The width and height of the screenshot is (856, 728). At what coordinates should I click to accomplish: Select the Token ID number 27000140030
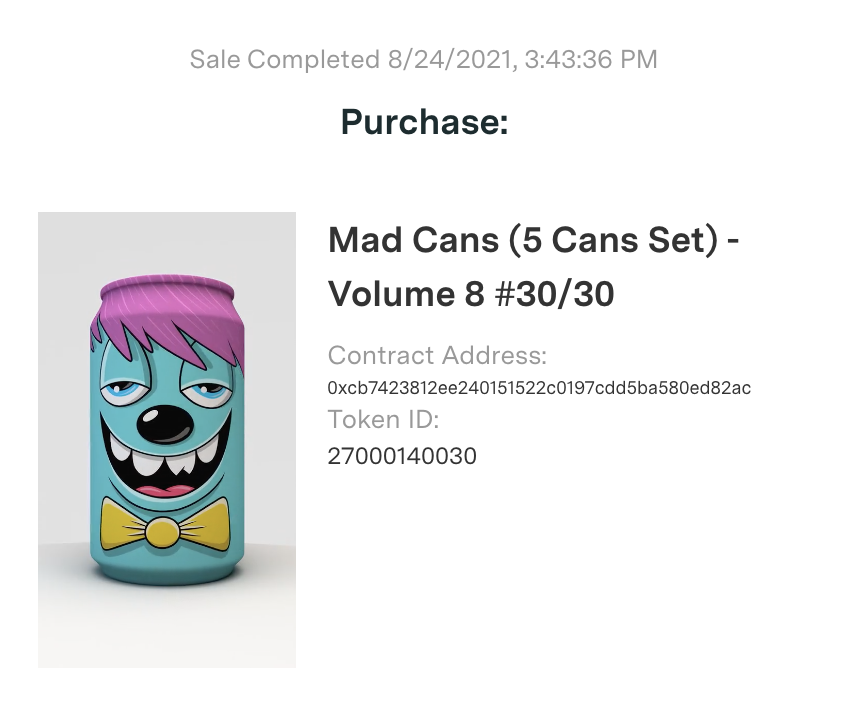[x=402, y=456]
